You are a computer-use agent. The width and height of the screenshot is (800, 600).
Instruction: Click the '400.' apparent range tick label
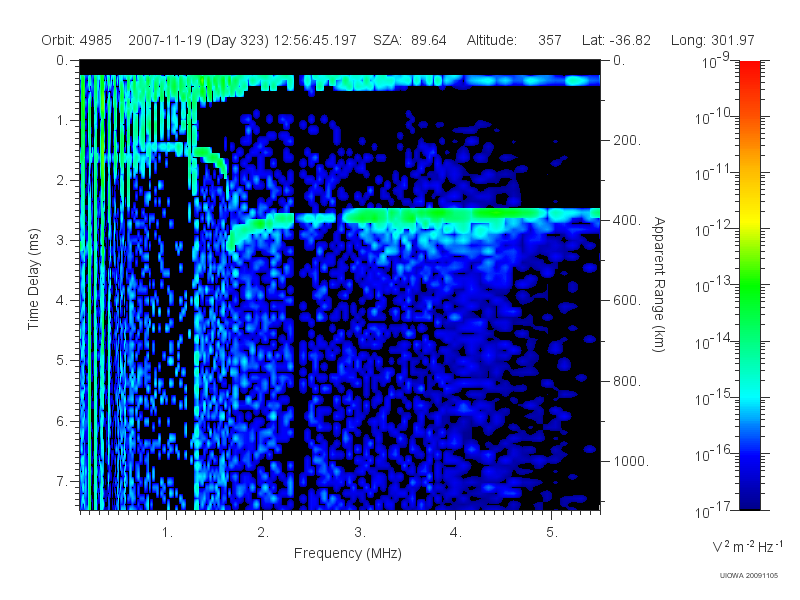coord(627,220)
